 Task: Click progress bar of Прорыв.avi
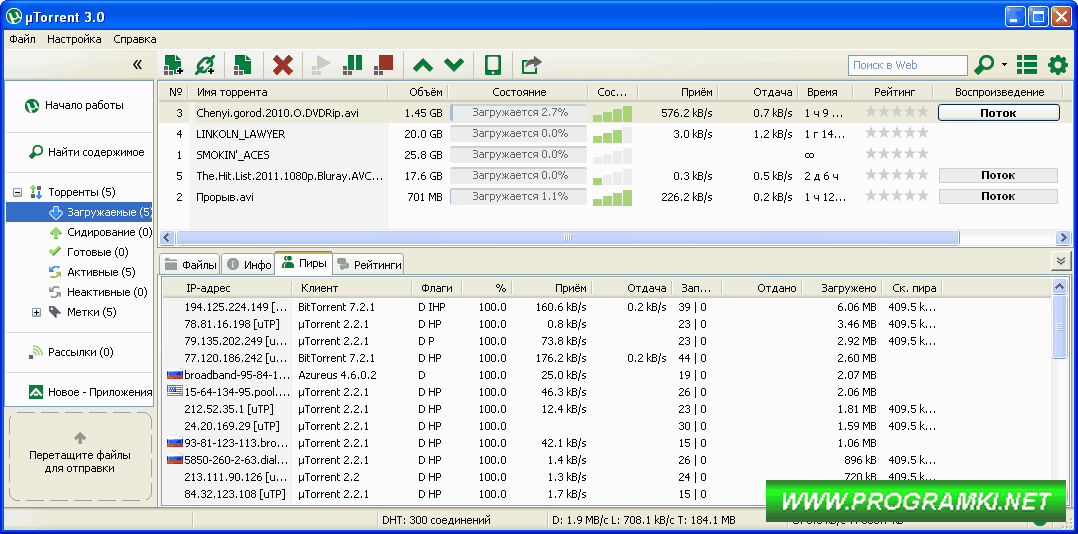(519, 197)
